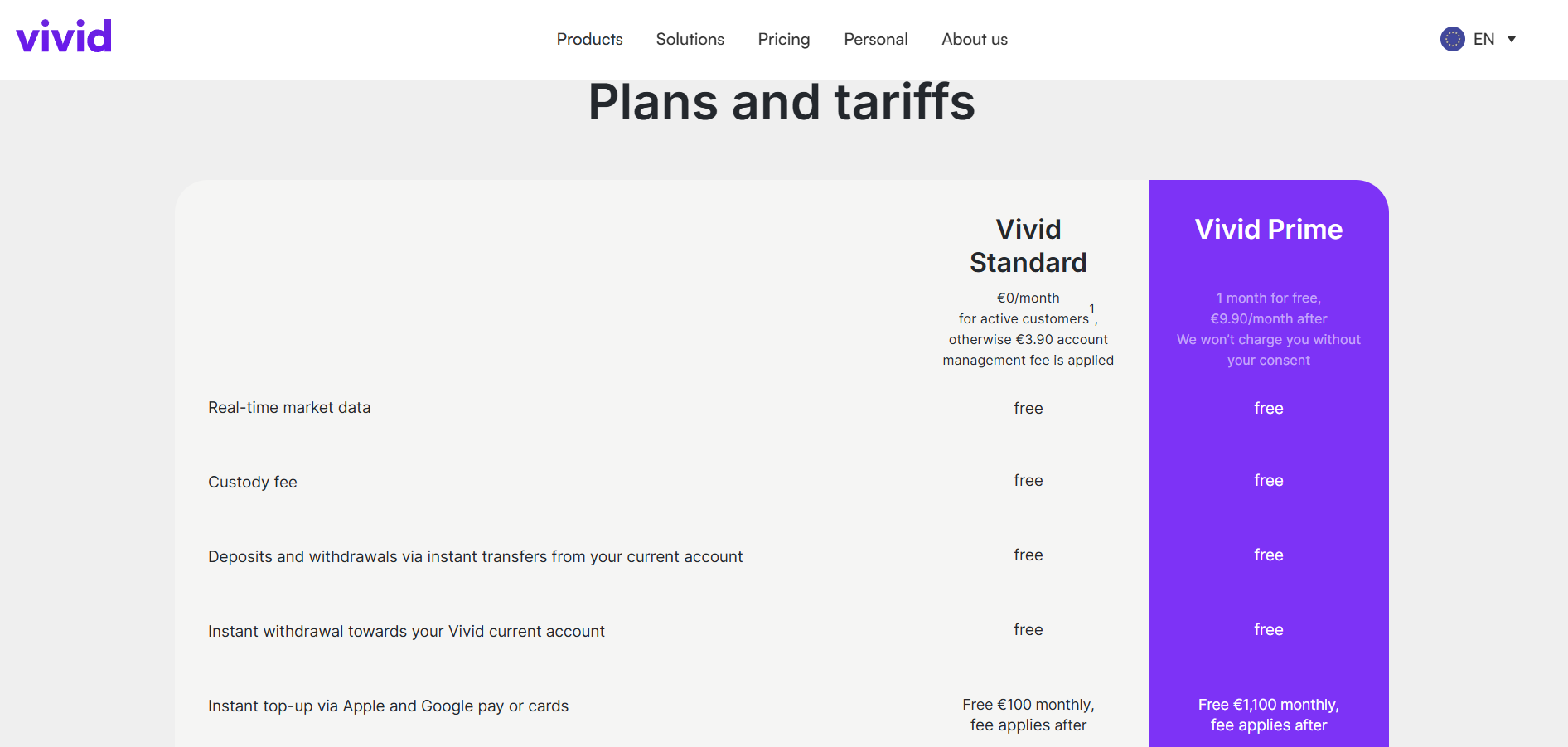The height and width of the screenshot is (747, 1568).
Task: Click the Plans and tariffs heading
Action: coord(782,102)
